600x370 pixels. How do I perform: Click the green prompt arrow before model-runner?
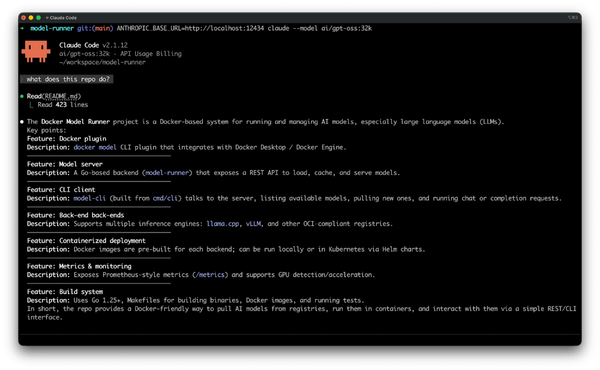coord(23,28)
